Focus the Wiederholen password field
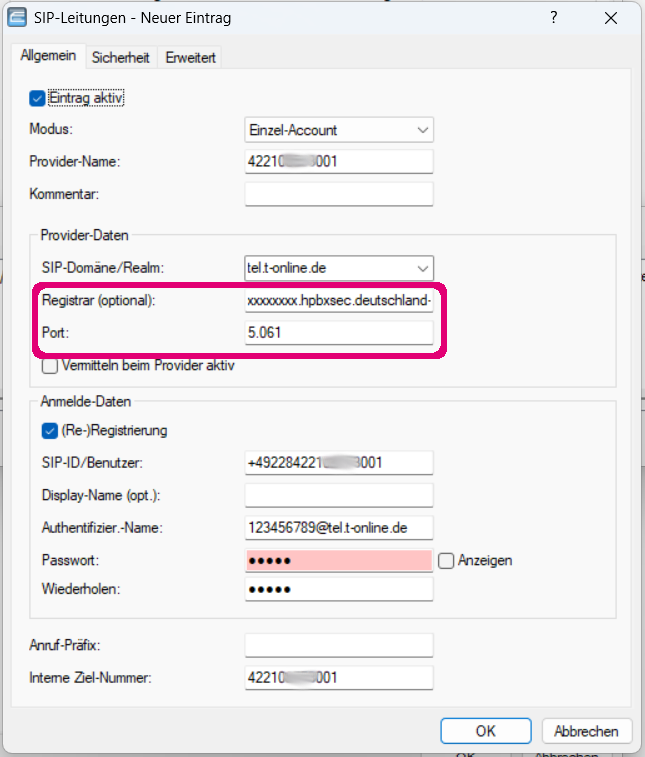The height and width of the screenshot is (757, 645). click(x=339, y=589)
